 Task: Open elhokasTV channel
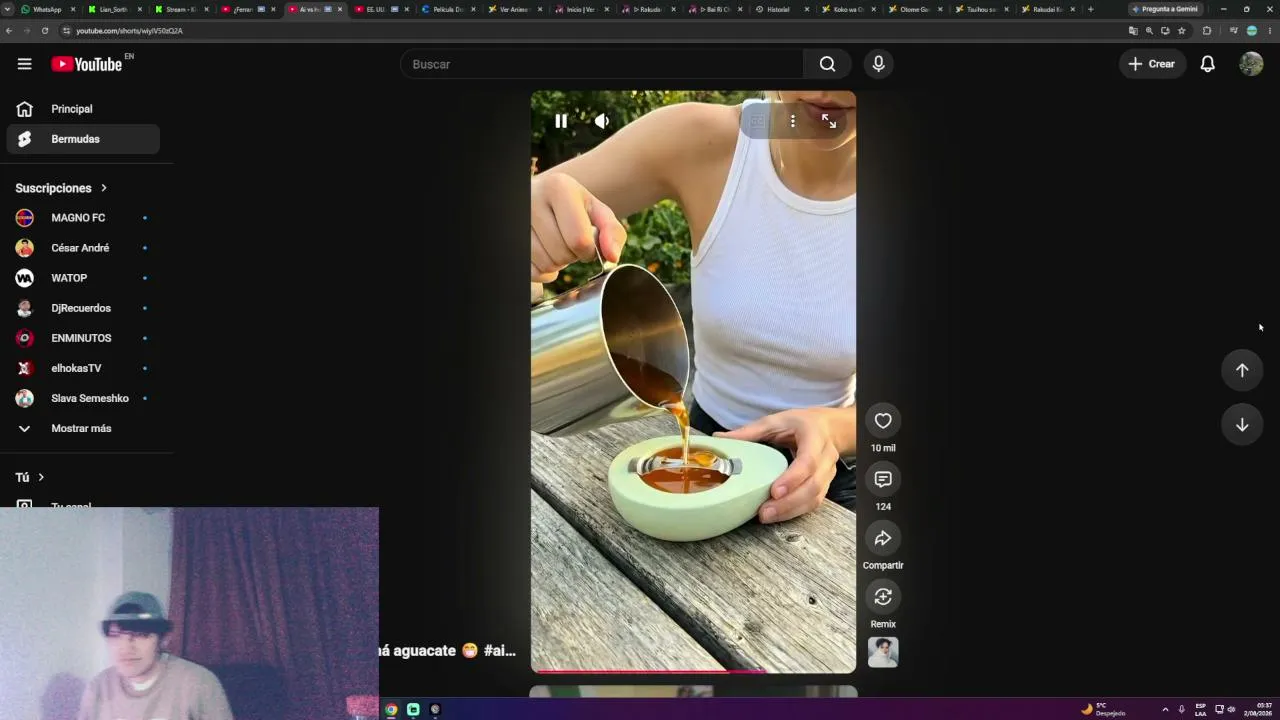[x=83, y=368]
